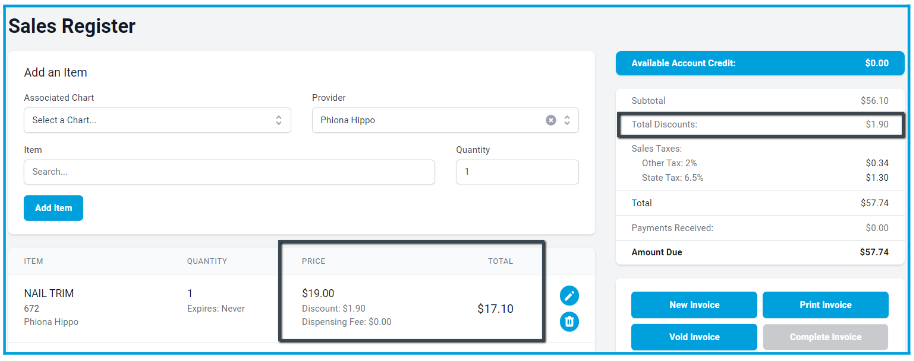Image resolution: width=914 pixels, height=361 pixels.
Task: Focus the Quantity input box
Action: click(517, 172)
